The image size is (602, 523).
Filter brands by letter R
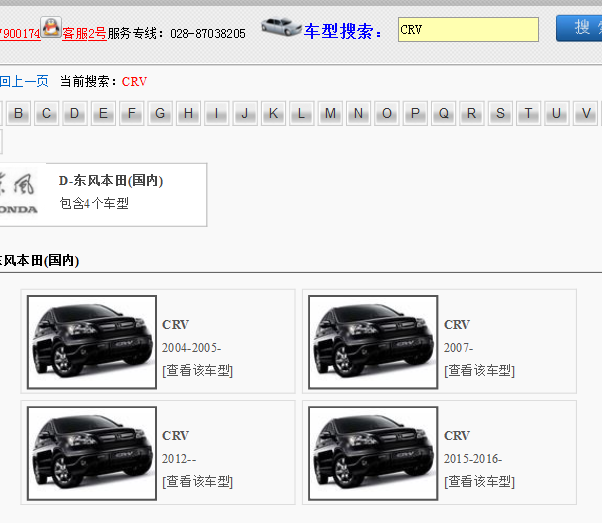point(472,113)
